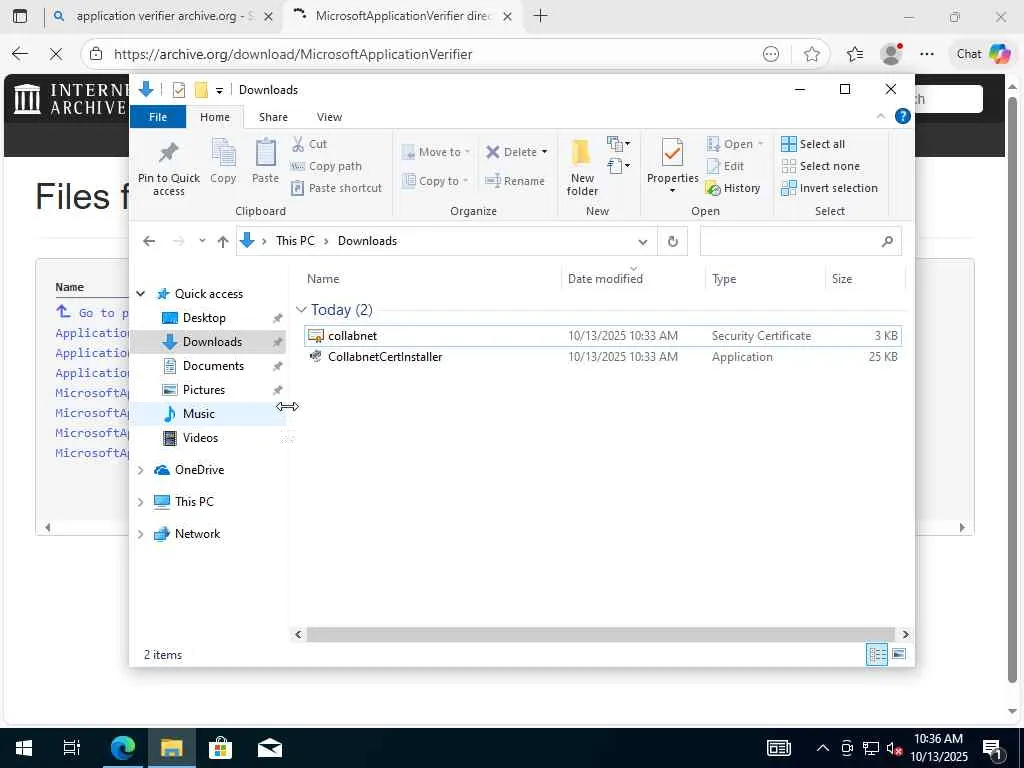Click the Cut scissors command
This screenshot has width=1024, height=768.
click(309, 144)
